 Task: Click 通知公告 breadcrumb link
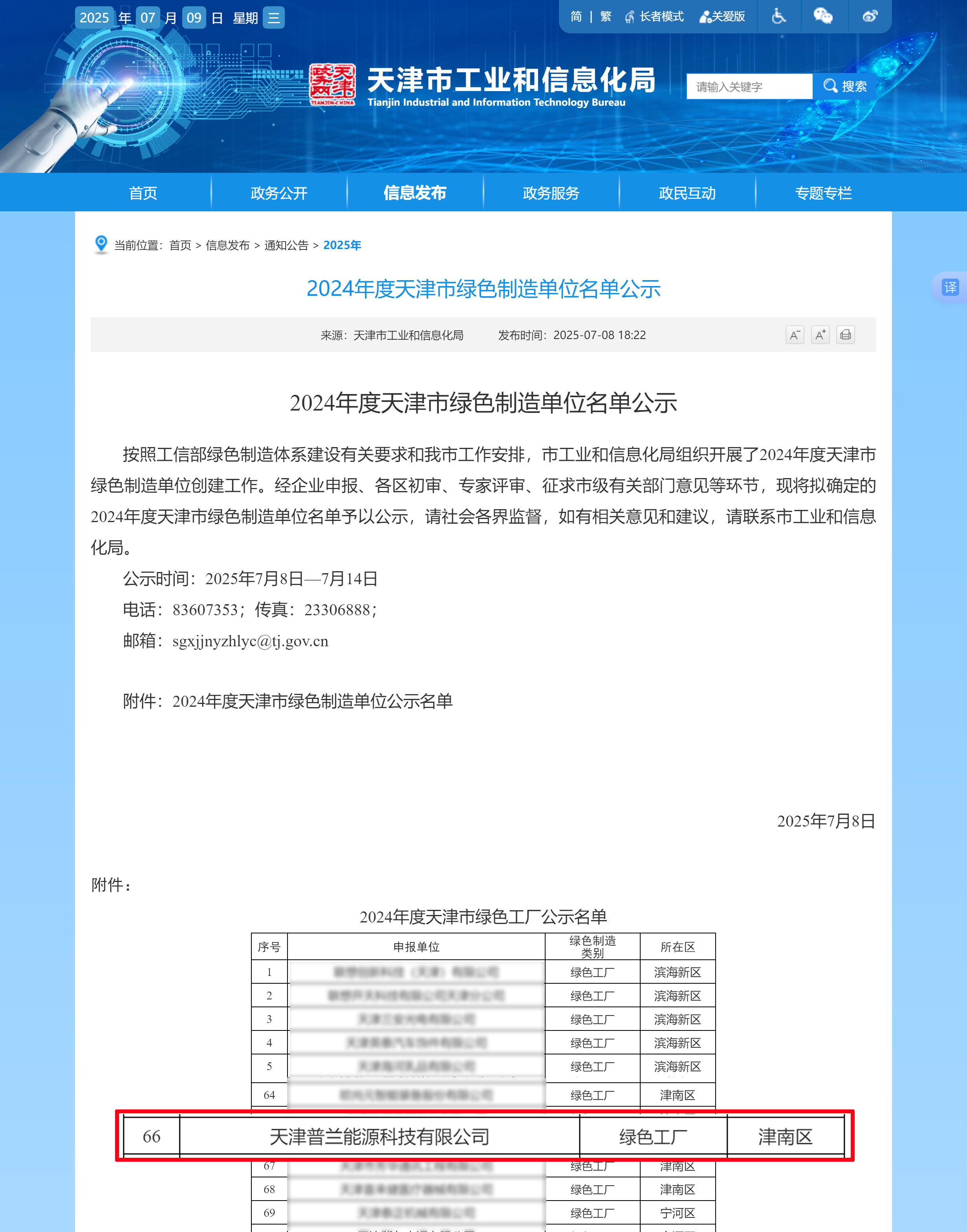[x=286, y=245]
